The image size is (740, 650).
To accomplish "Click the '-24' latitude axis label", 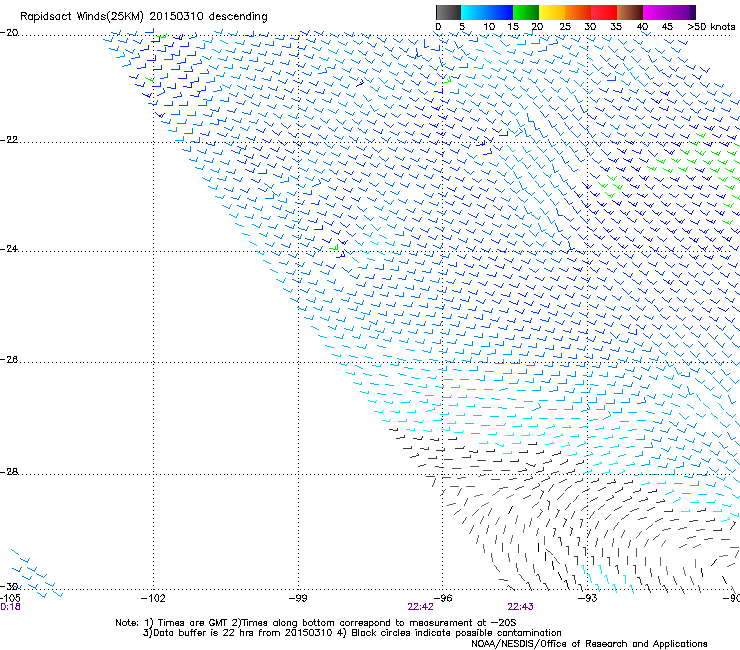I will [x=9, y=249].
